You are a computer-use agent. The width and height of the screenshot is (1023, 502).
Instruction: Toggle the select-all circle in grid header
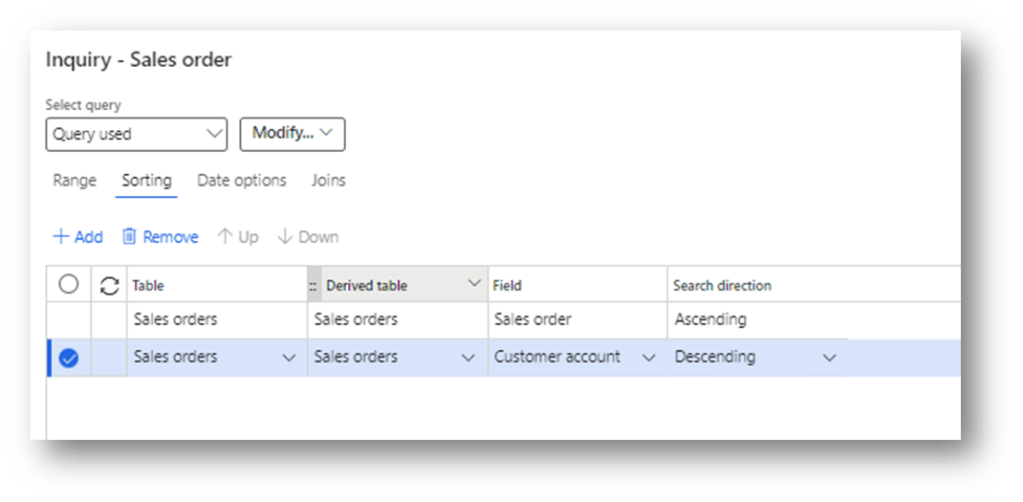tap(69, 285)
